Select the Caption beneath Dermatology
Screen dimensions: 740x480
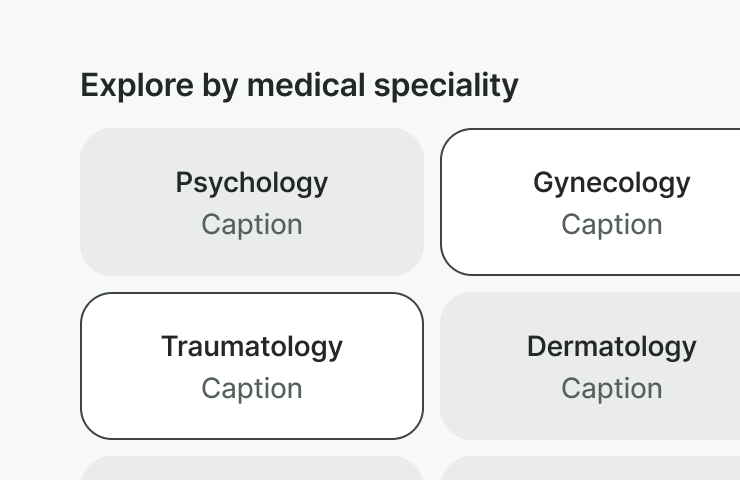[611, 388]
